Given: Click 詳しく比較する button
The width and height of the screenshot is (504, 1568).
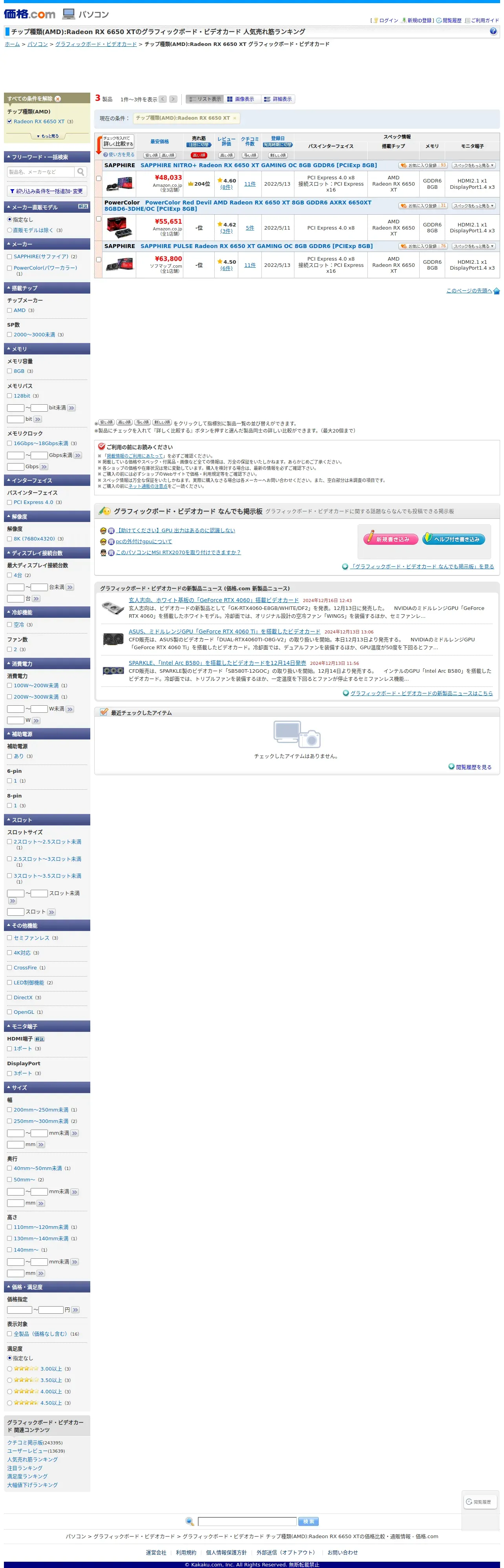Looking at the screenshot, I should pos(118,141).
